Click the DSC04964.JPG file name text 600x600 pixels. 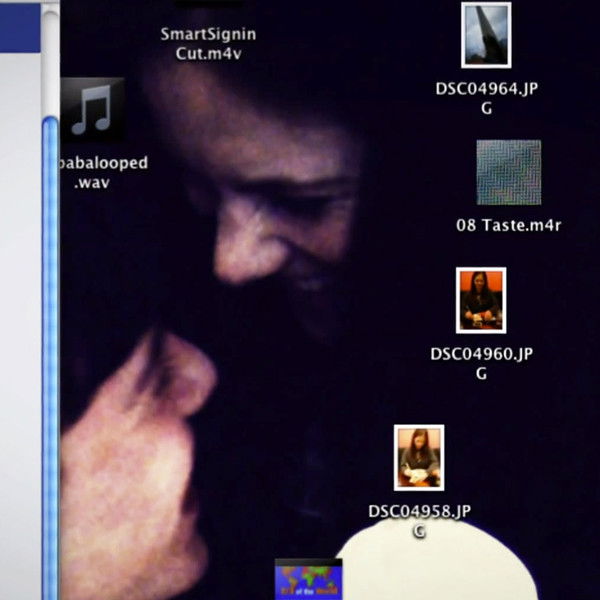pyautogui.click(x=486, y=98)
